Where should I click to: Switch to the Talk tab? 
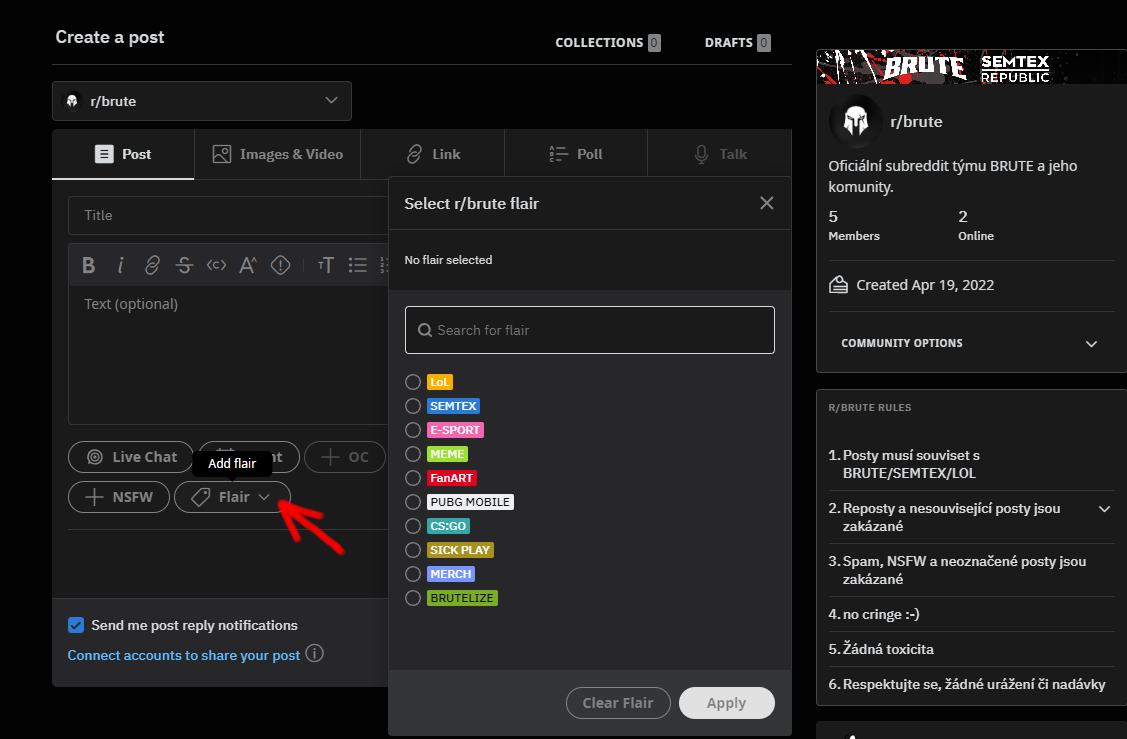point(719,154)
